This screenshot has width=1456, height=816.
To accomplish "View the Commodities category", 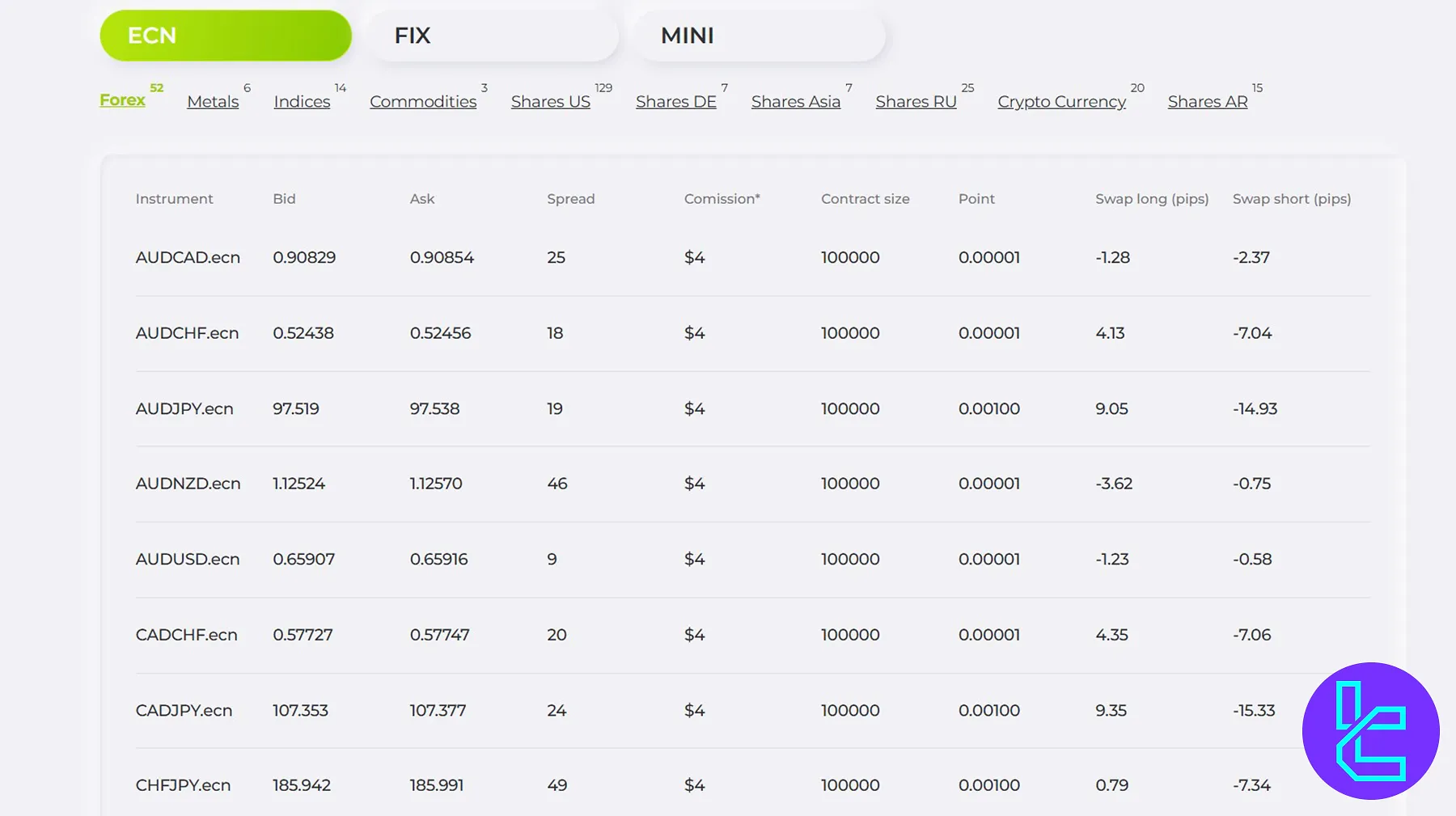I will point(423,102).
